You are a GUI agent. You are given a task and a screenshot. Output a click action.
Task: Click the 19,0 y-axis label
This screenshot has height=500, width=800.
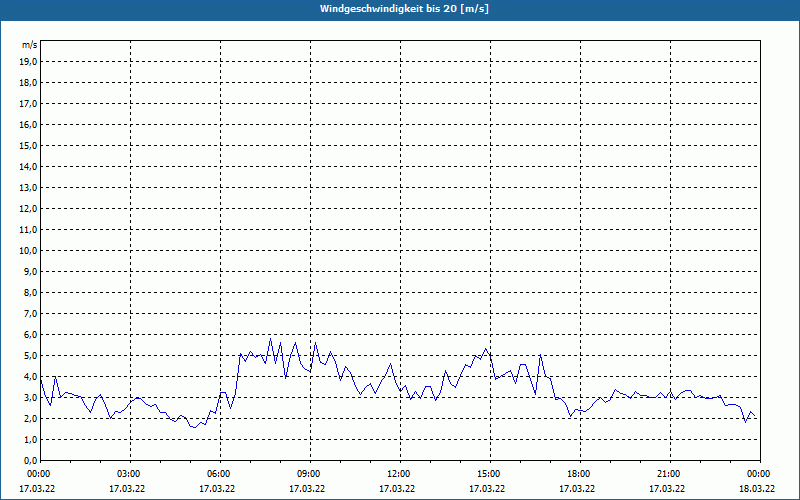(29, 62)
